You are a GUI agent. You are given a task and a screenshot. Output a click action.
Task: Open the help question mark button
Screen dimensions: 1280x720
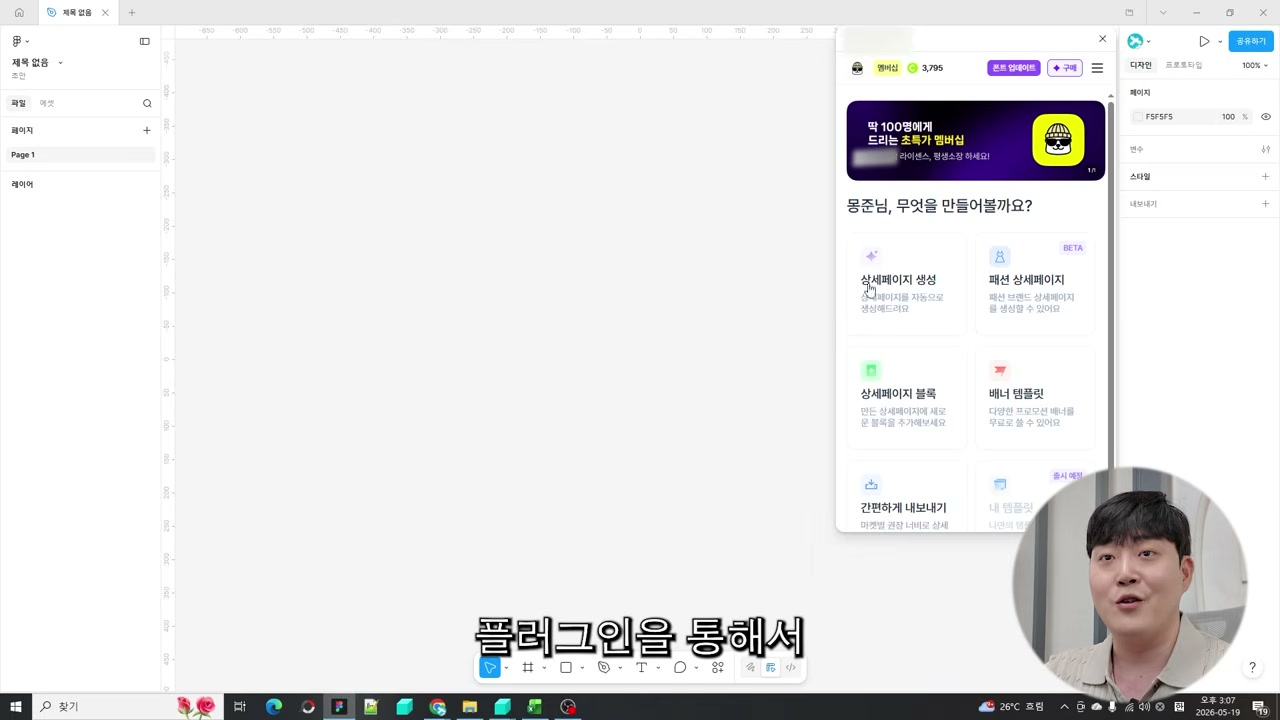click(1252, 668)
